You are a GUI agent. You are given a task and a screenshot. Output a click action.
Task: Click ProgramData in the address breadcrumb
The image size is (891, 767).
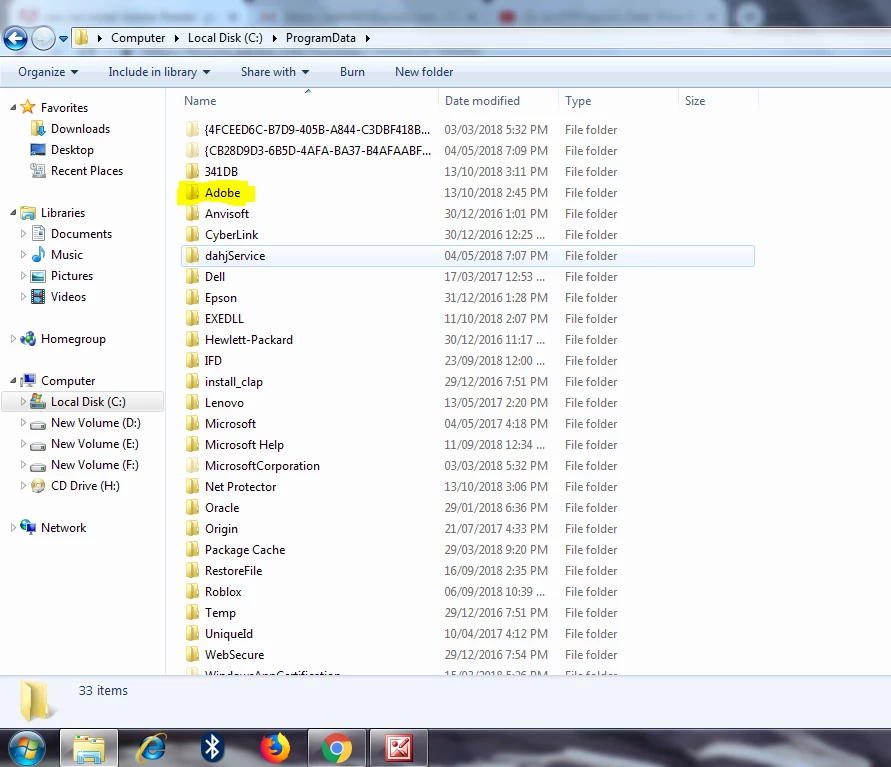pyautogui.click(x=320, y=38)
